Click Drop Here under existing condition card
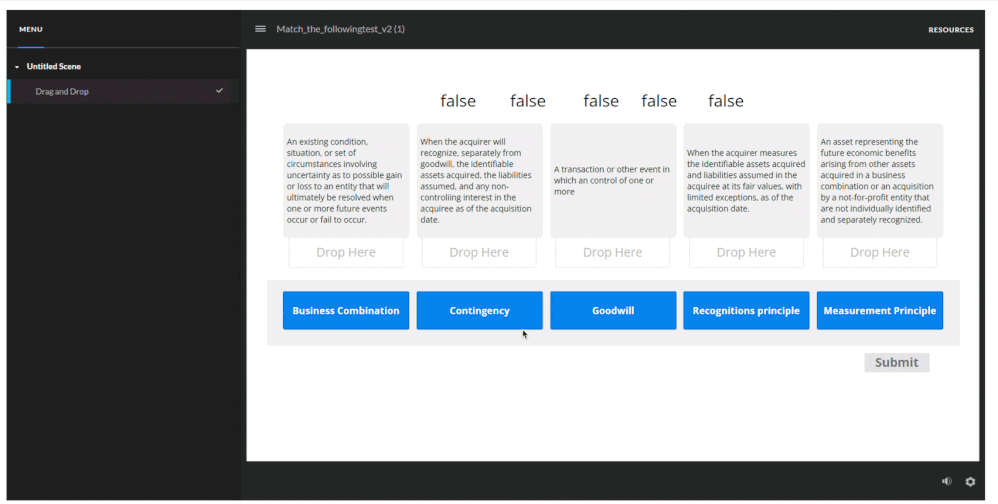This screenshot has width=998, height=504. point(346,253)
